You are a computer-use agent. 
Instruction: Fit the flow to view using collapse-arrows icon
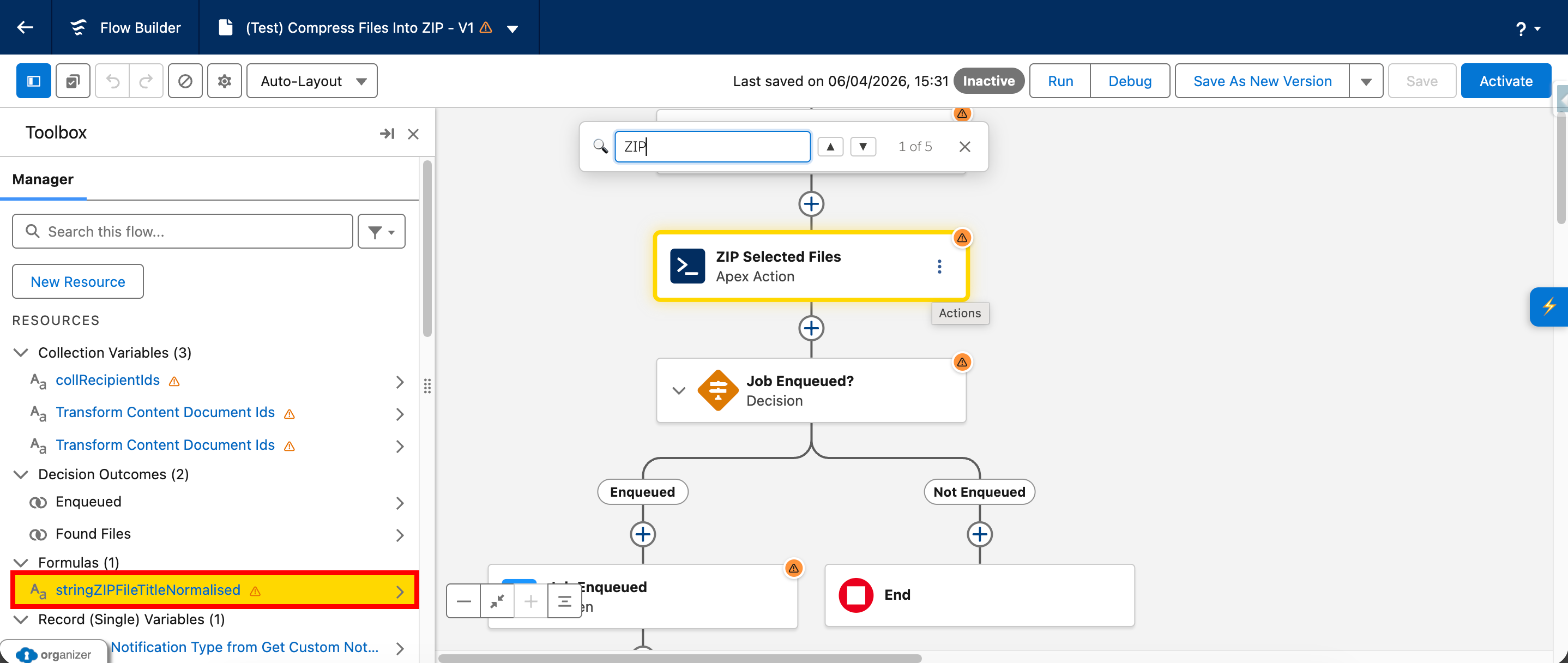click(x=497, y=601)
